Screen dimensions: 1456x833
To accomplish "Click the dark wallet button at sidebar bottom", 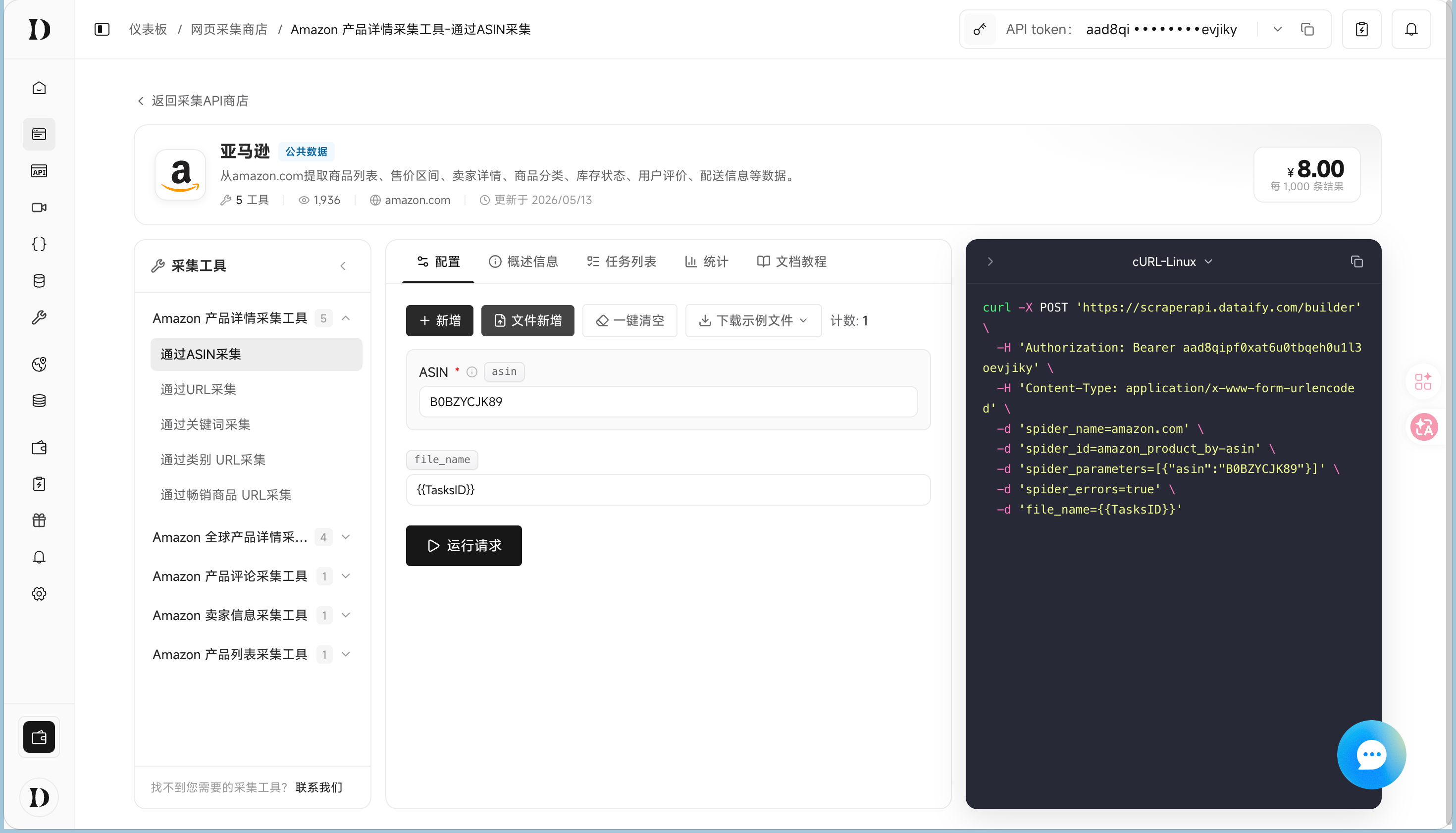I will click(x=39, y=737).
